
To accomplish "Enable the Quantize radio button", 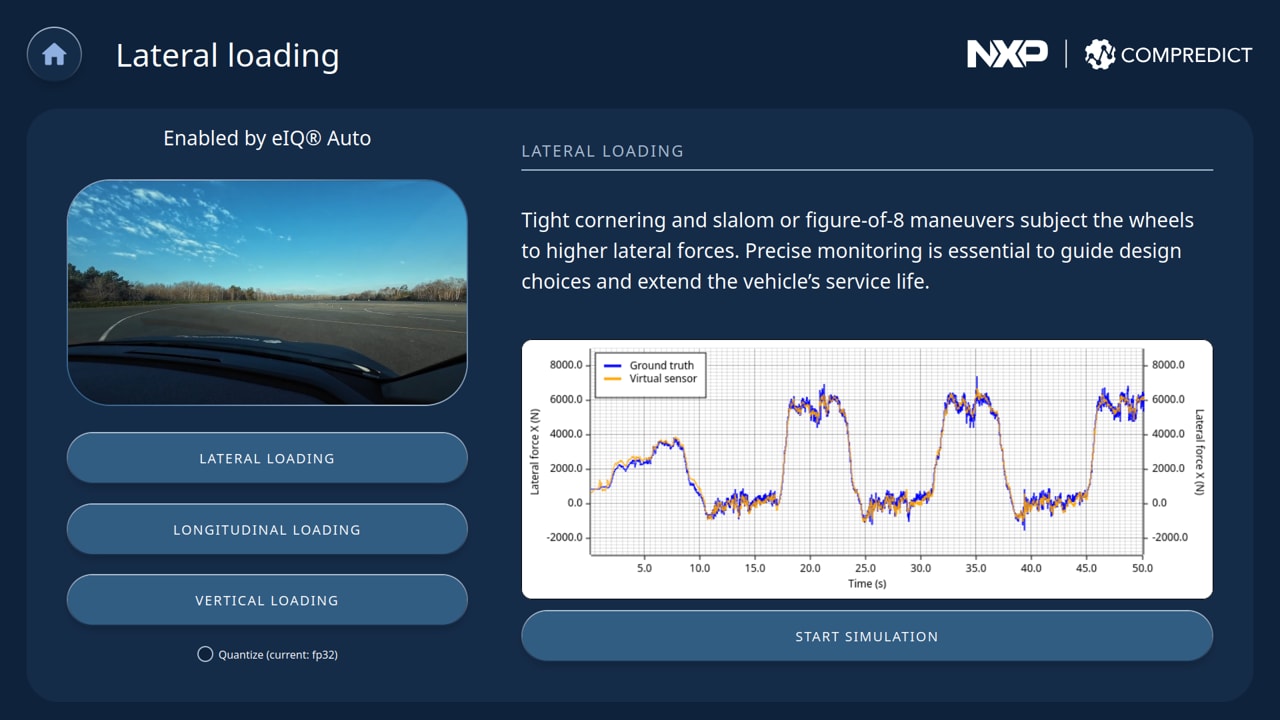I will point(205,654).
